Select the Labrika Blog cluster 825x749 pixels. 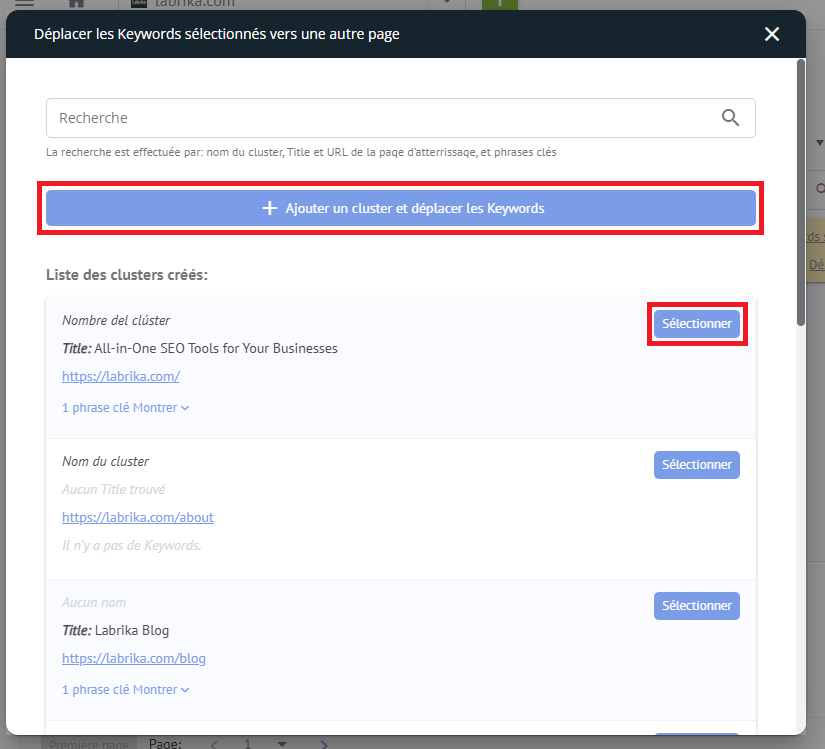pos(696,606)
